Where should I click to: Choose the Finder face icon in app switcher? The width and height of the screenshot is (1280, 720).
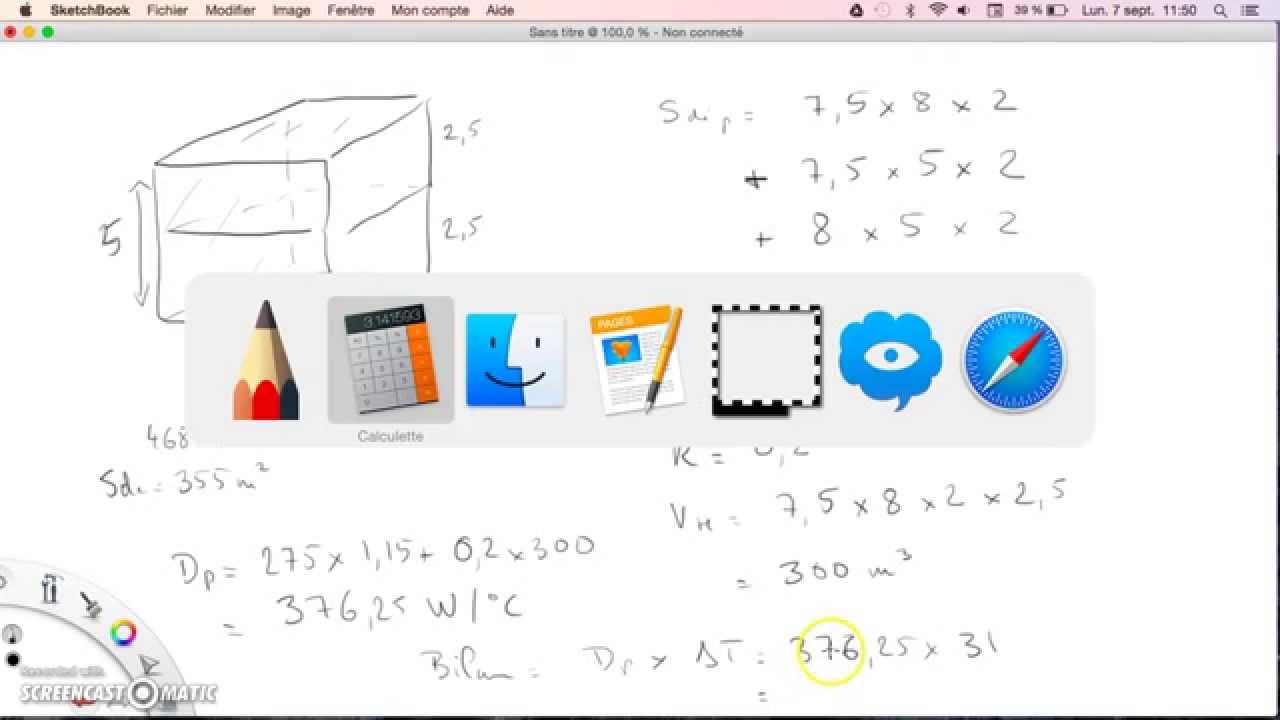coord(516,360)
